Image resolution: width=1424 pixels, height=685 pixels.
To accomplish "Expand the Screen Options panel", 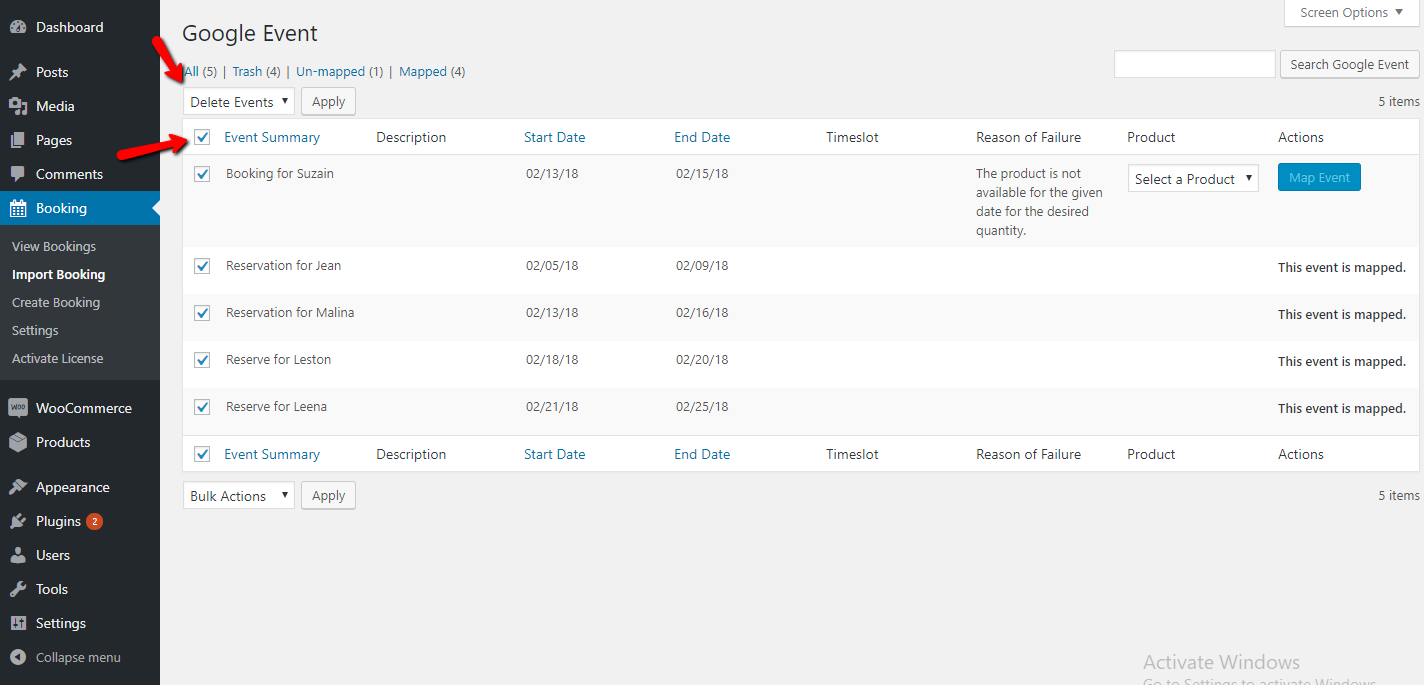I will coord(1351,13).
